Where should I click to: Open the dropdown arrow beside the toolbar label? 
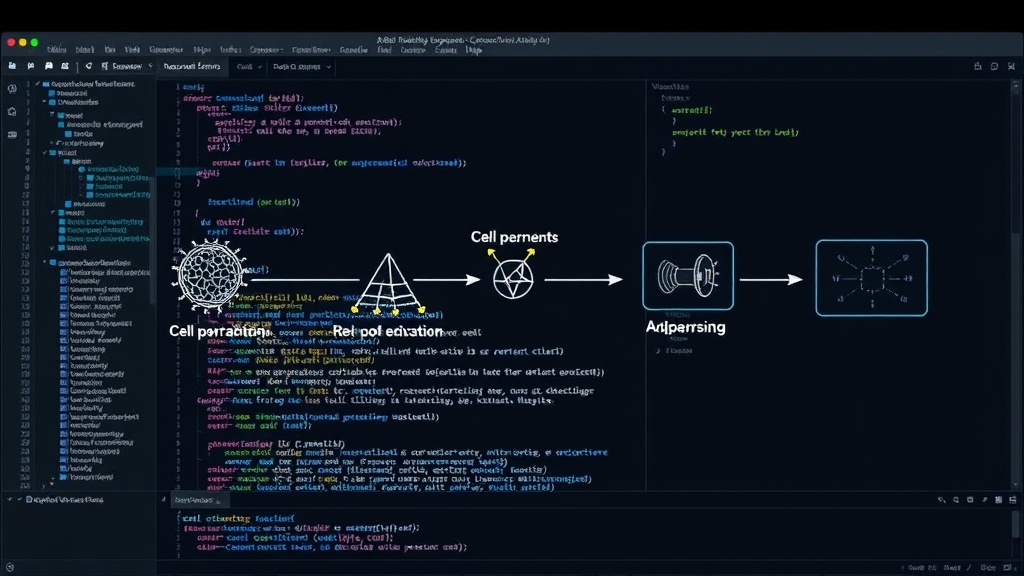150,66
